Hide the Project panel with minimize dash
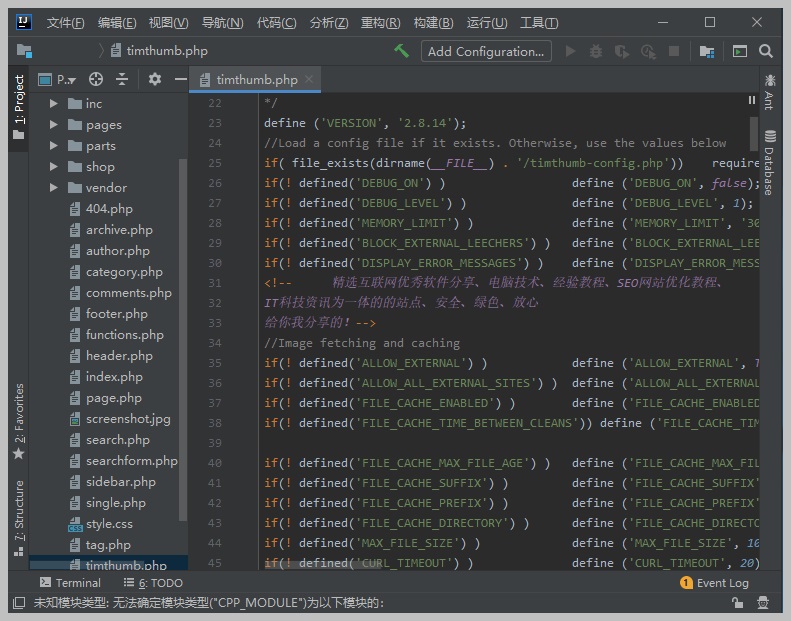791x621 pixels. point(180,79)
